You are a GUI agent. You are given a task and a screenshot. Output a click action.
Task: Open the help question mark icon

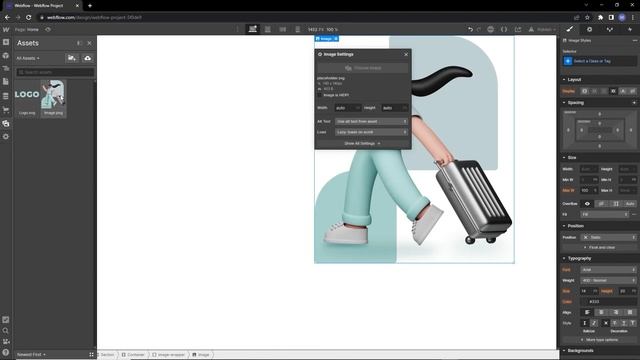[6, 352]
